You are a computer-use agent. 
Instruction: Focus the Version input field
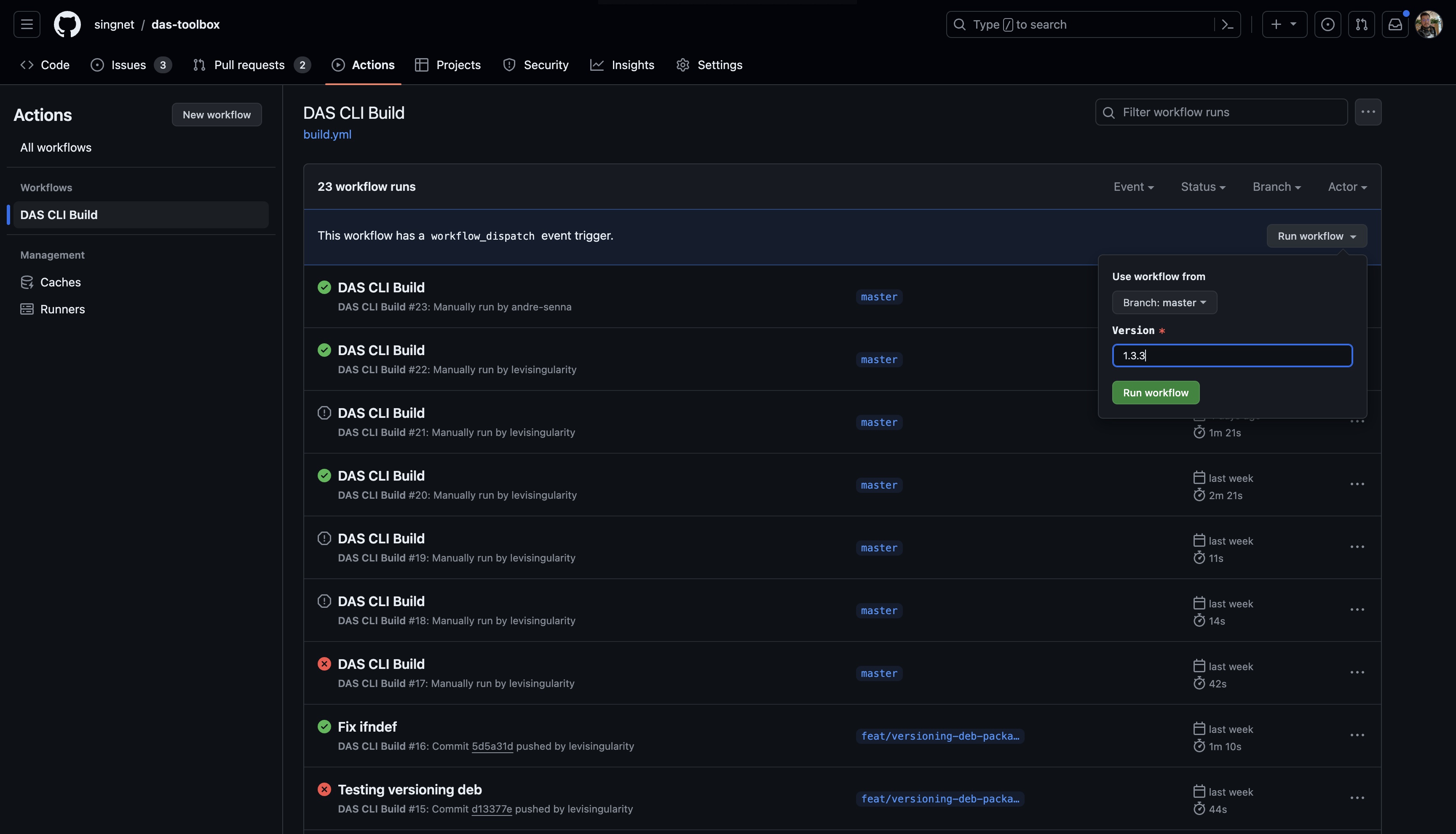pyautogui.click(x=1232, y=356)
